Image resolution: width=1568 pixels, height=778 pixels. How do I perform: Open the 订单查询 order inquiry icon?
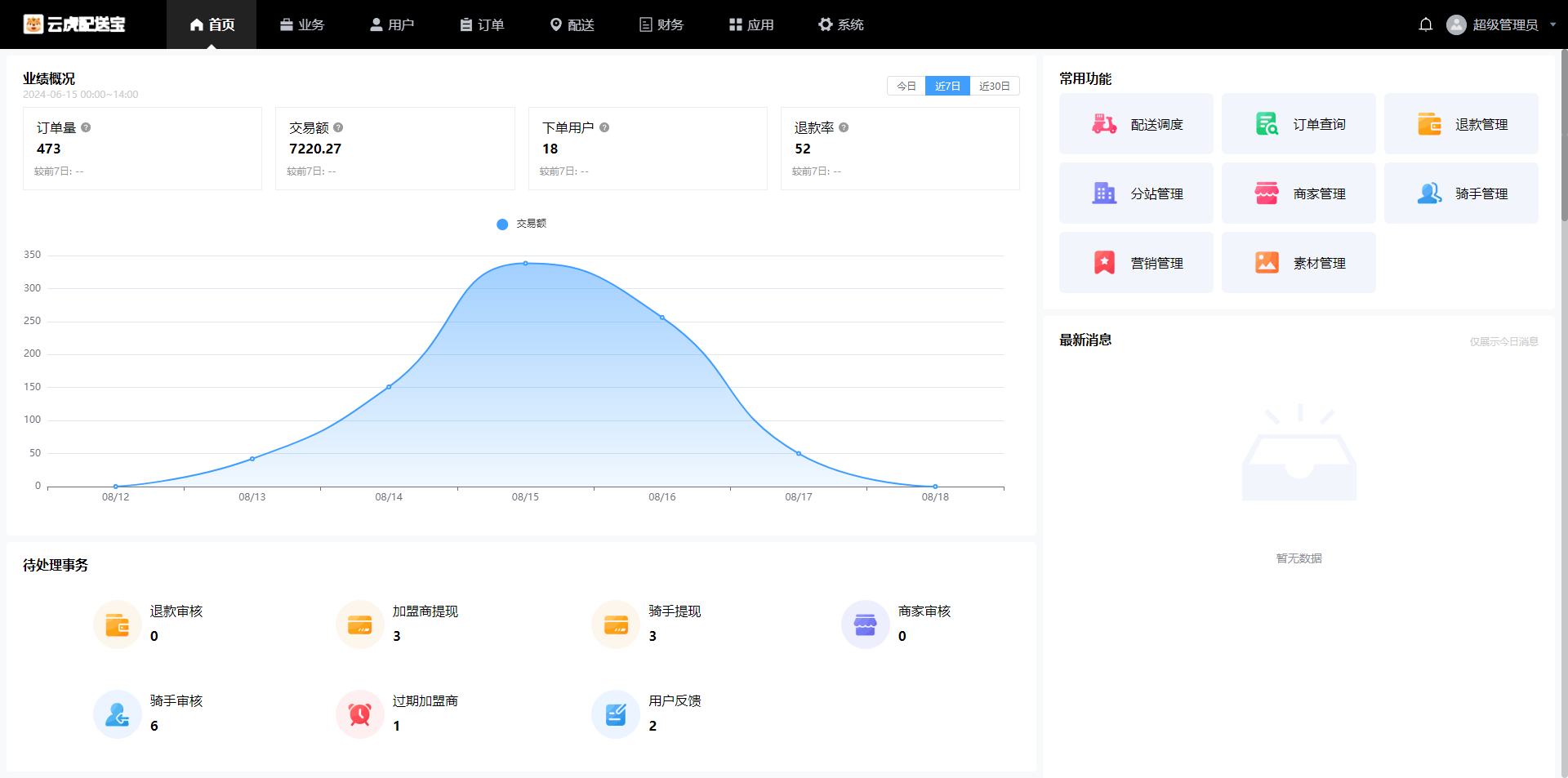[x=1267, y=123]
